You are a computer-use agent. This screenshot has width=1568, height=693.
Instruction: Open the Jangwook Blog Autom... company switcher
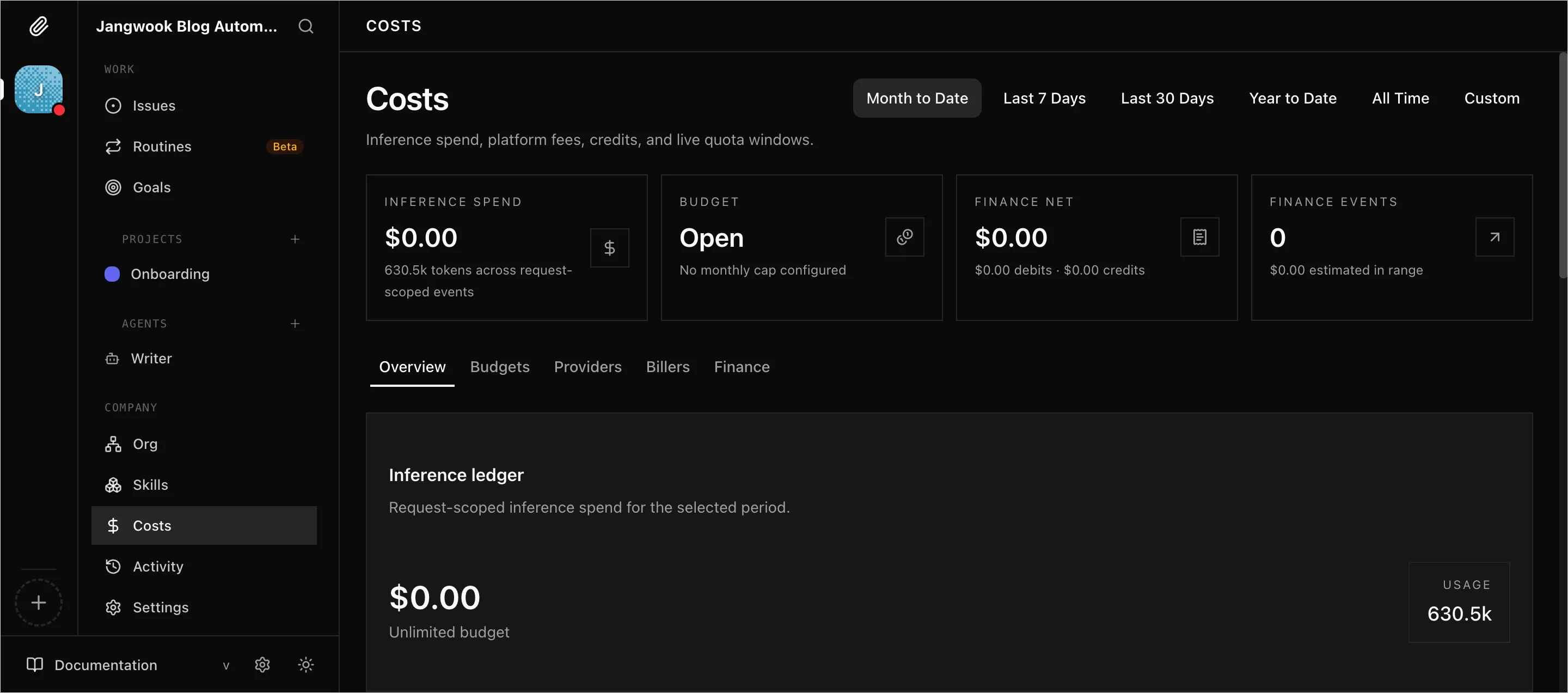coord(186,26)
